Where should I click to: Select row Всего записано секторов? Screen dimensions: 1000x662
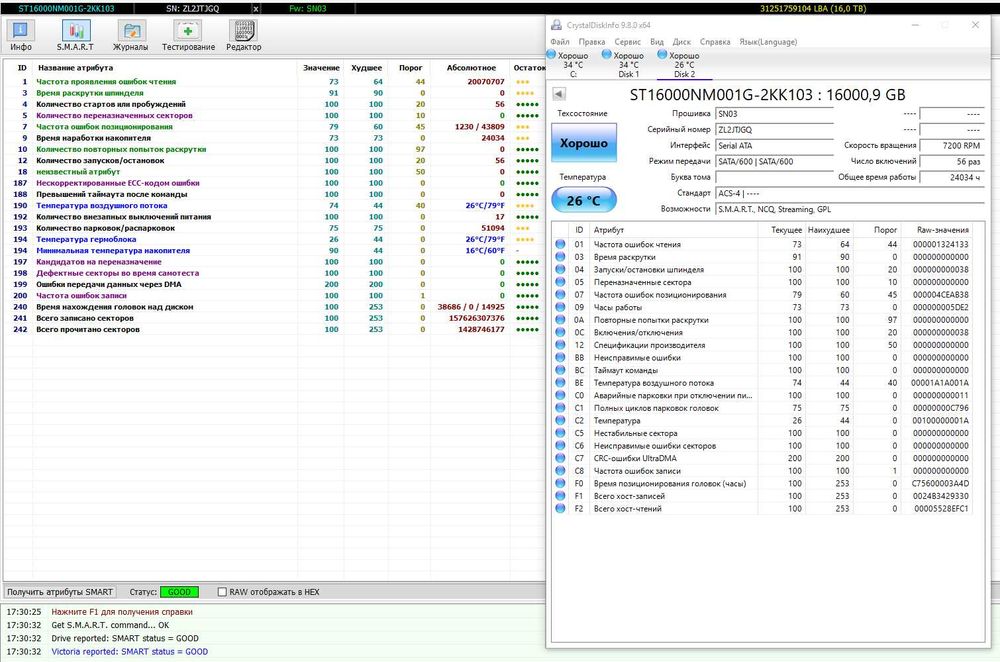point(274,318)
